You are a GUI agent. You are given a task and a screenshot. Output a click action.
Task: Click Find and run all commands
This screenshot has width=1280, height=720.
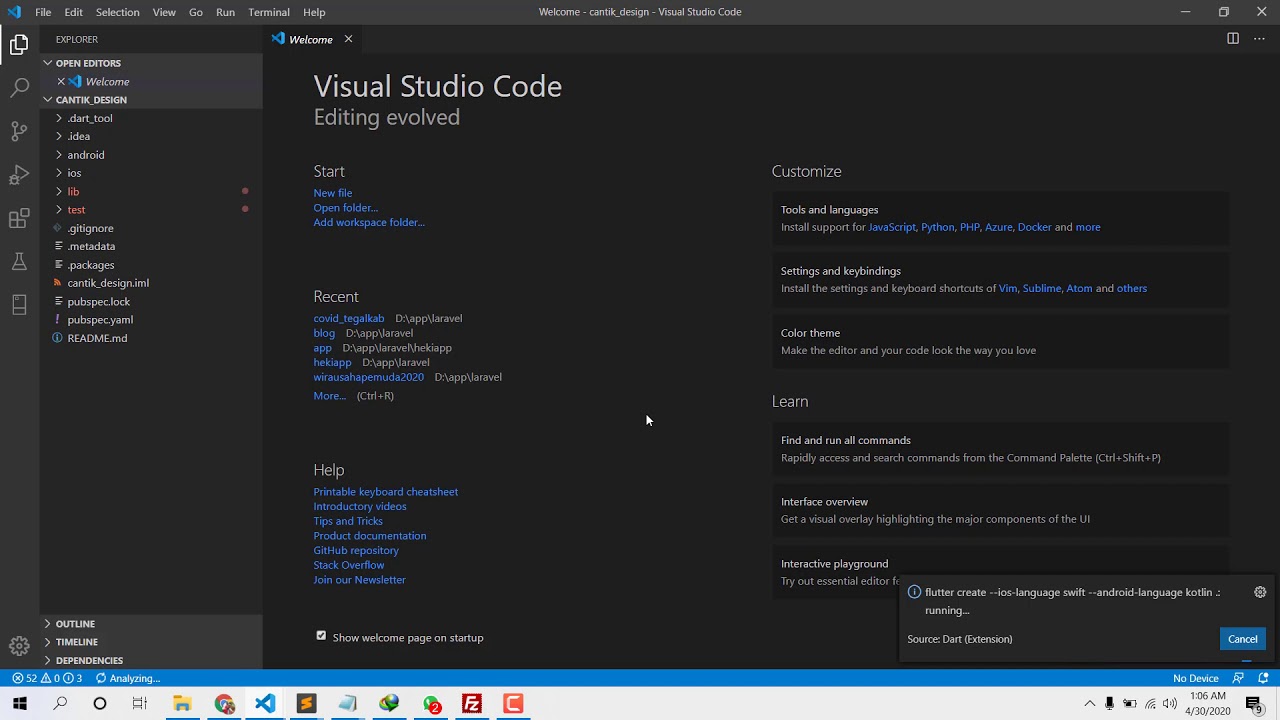(1000, 449)
